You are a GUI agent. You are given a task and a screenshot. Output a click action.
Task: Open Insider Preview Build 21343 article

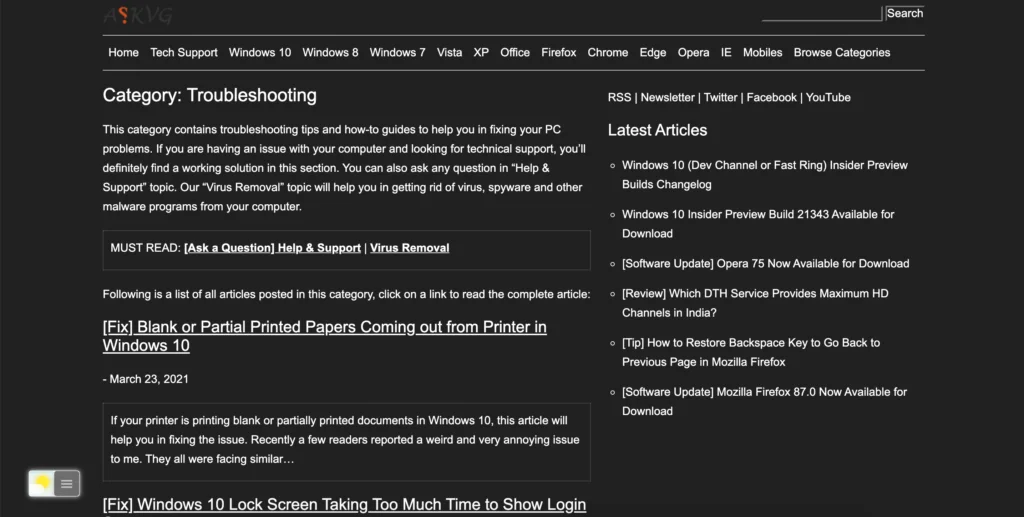pos(758,224)
